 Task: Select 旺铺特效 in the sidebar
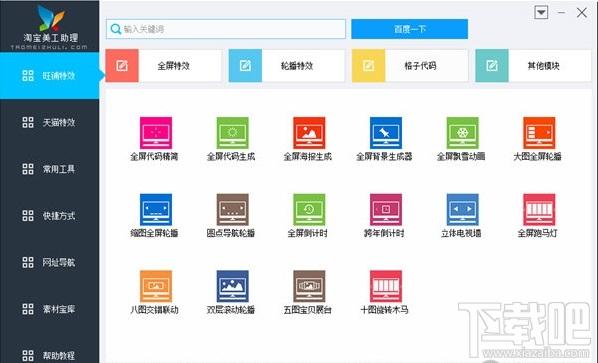click(50, 75)
